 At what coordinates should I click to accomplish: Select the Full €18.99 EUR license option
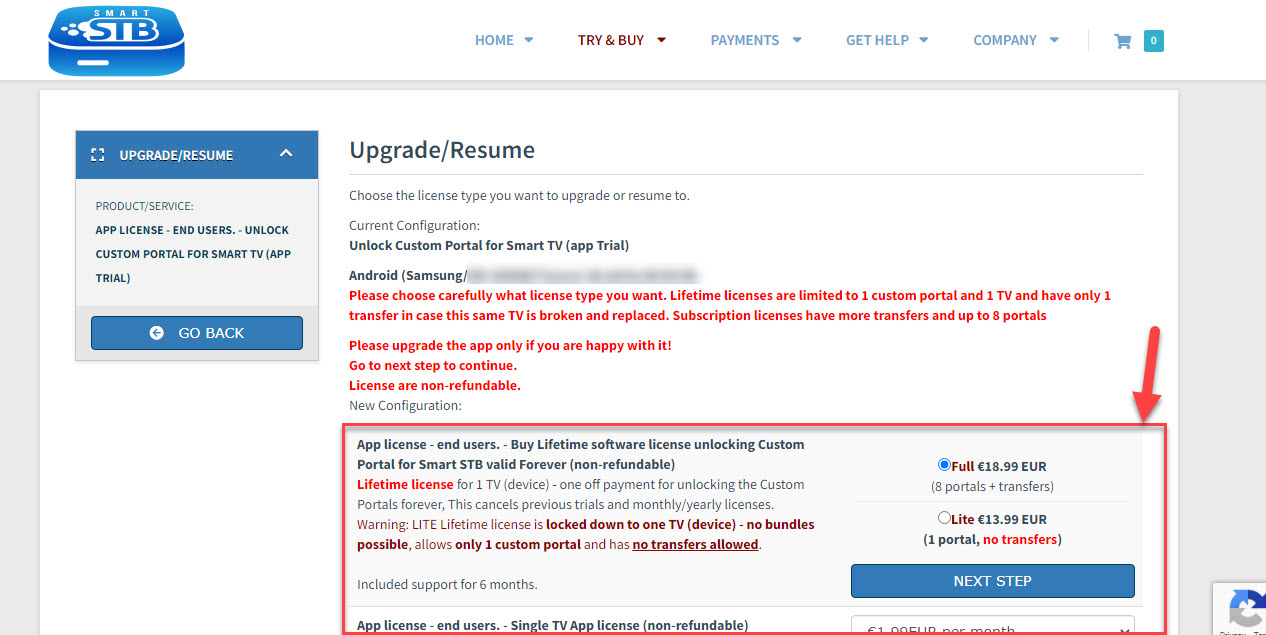(x=944, y=465)
